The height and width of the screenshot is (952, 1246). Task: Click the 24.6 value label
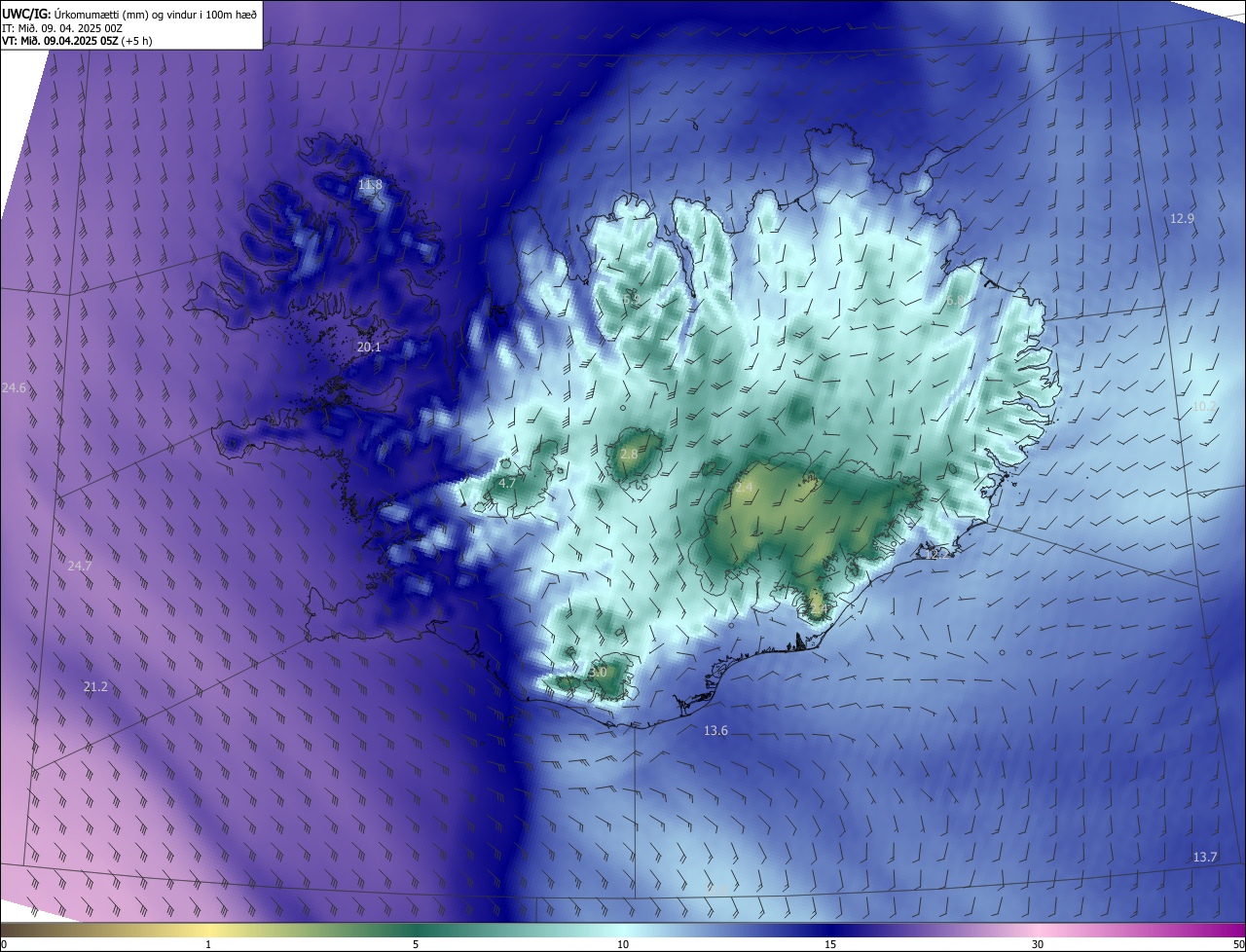pos(14,387)
